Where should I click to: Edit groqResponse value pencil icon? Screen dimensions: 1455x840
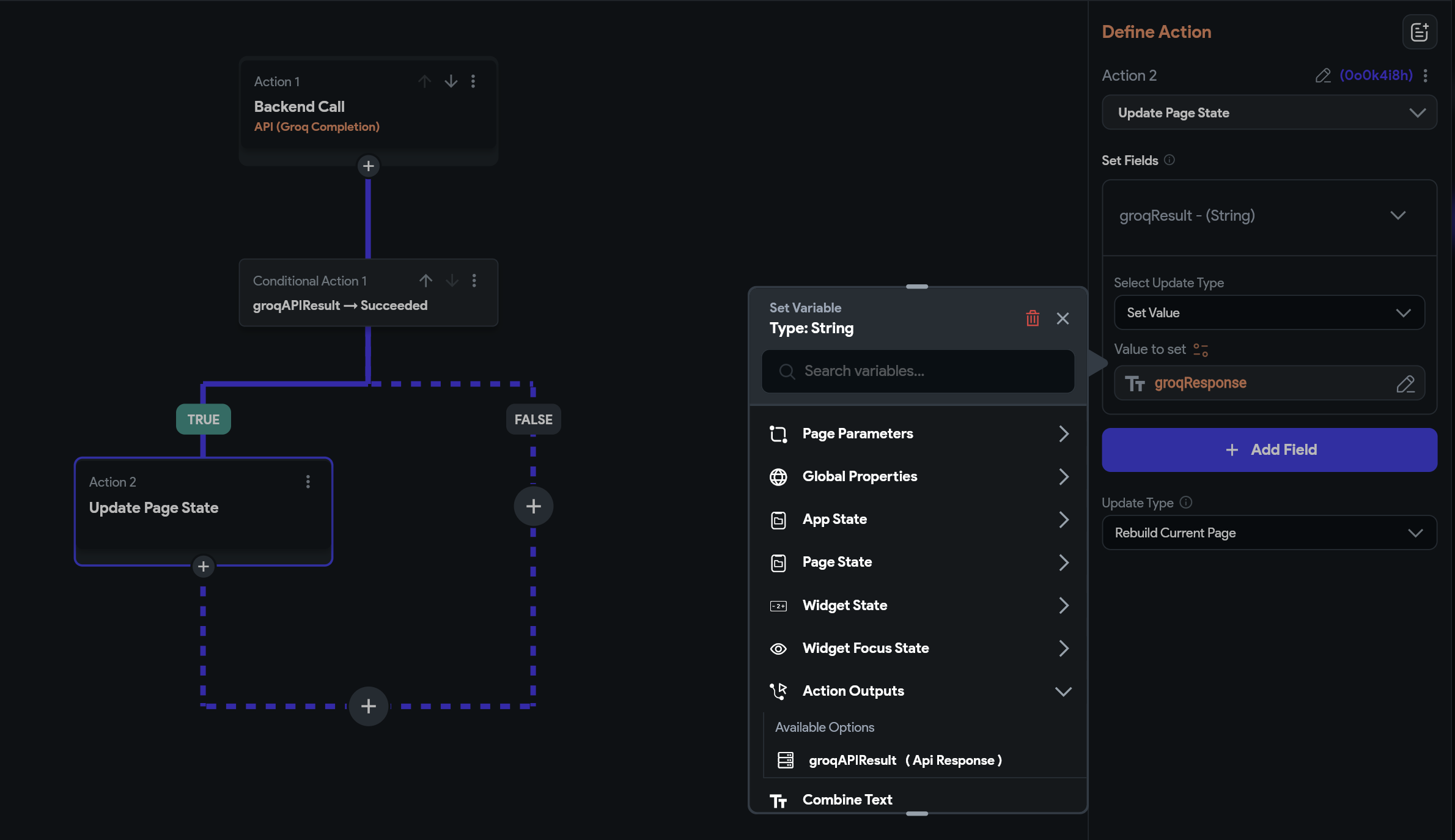point(1405,383)
